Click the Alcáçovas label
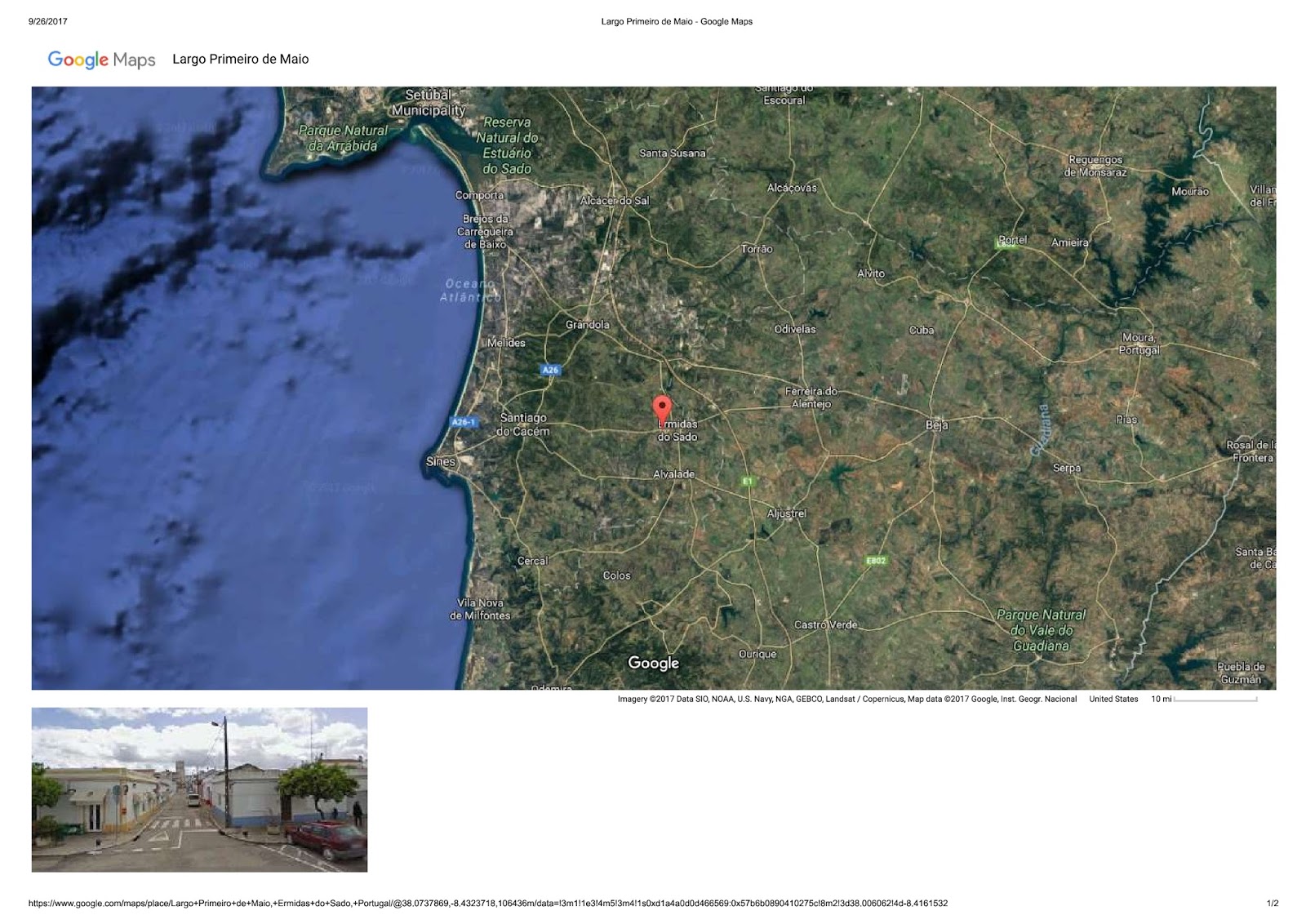The image size is (1306, 924). coord(792,188)
